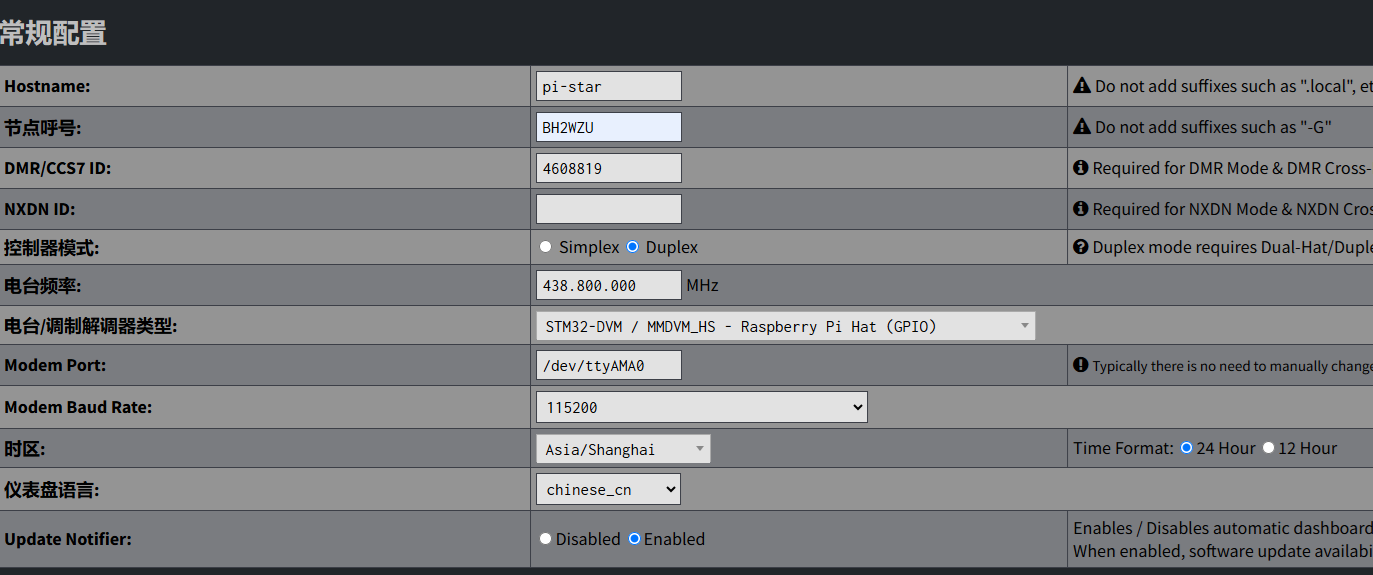This screenshot has height=575, width=1373.
Task: Click warning icon next to Hostname note
Action: [x=1081, y=86]
